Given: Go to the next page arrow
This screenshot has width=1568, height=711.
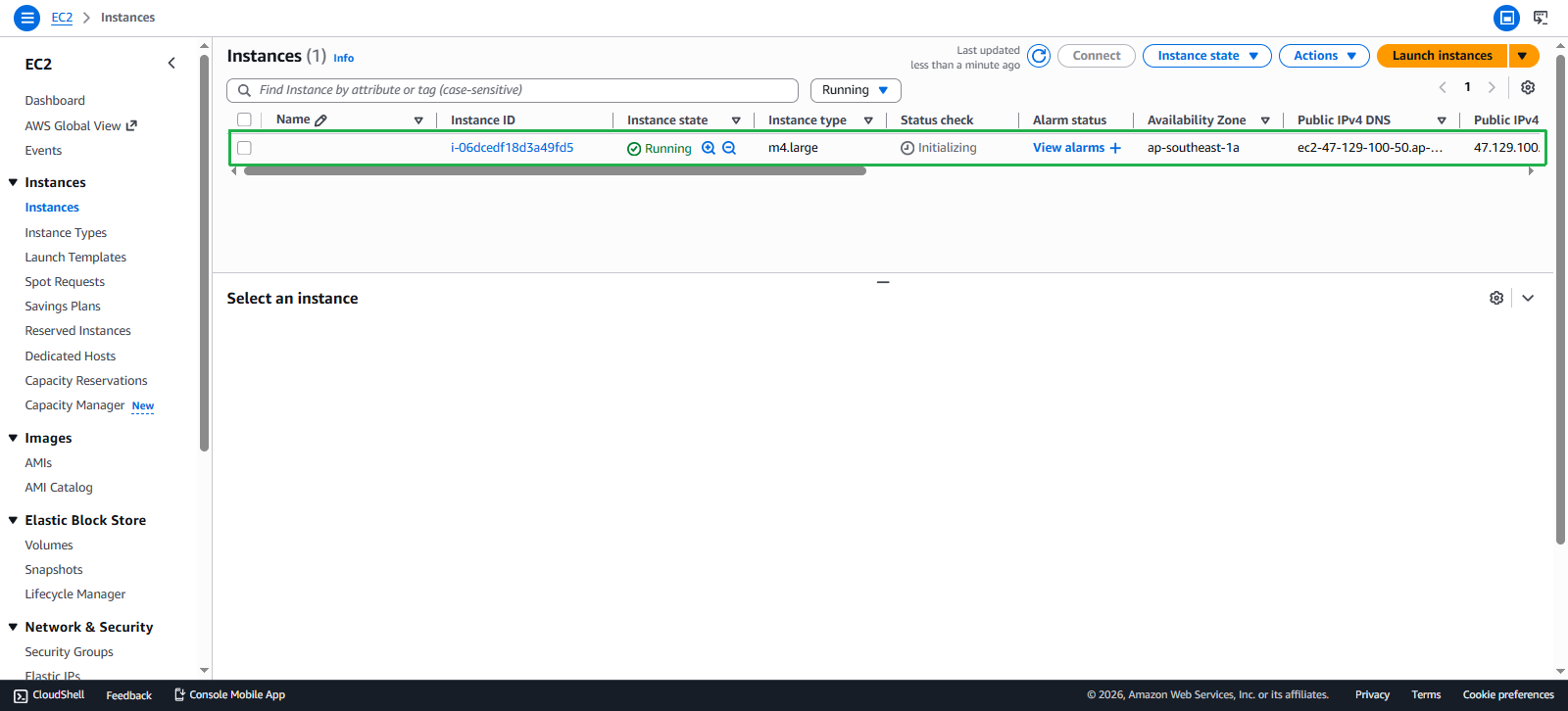Looking at the screenshot, I should pyautogui.click(x=1492, y=87).
